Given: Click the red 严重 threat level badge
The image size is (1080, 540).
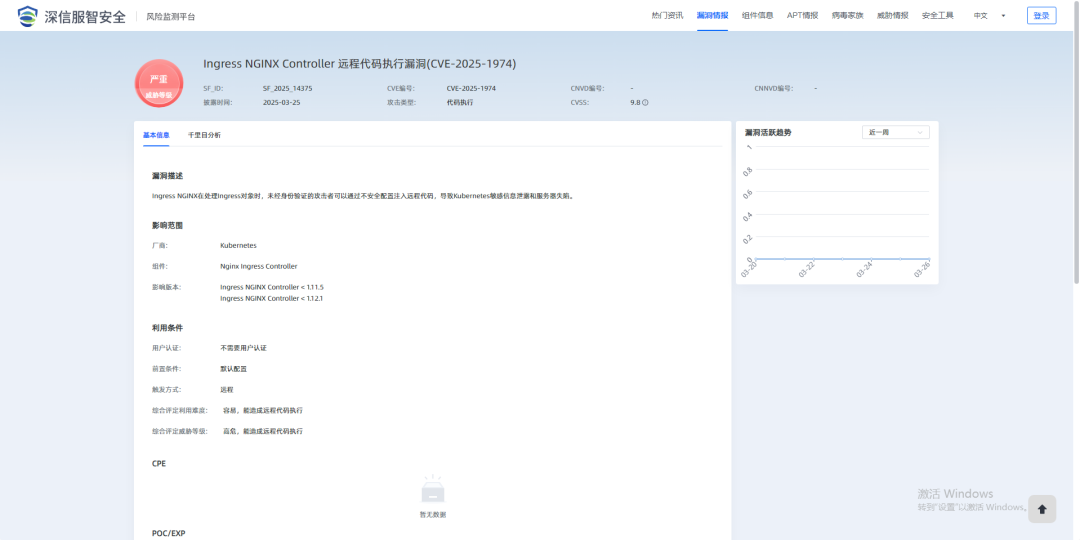Looking at the screenshot, I should click(159, 83).
